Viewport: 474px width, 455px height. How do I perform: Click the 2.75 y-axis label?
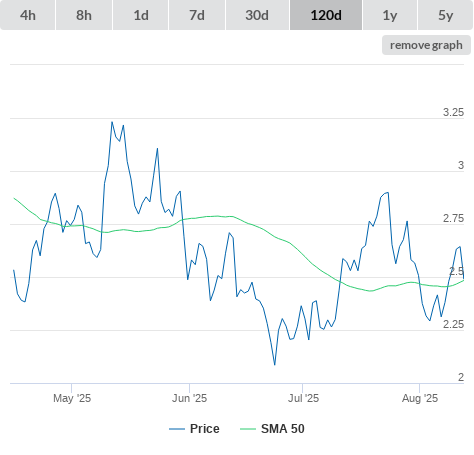453,218
